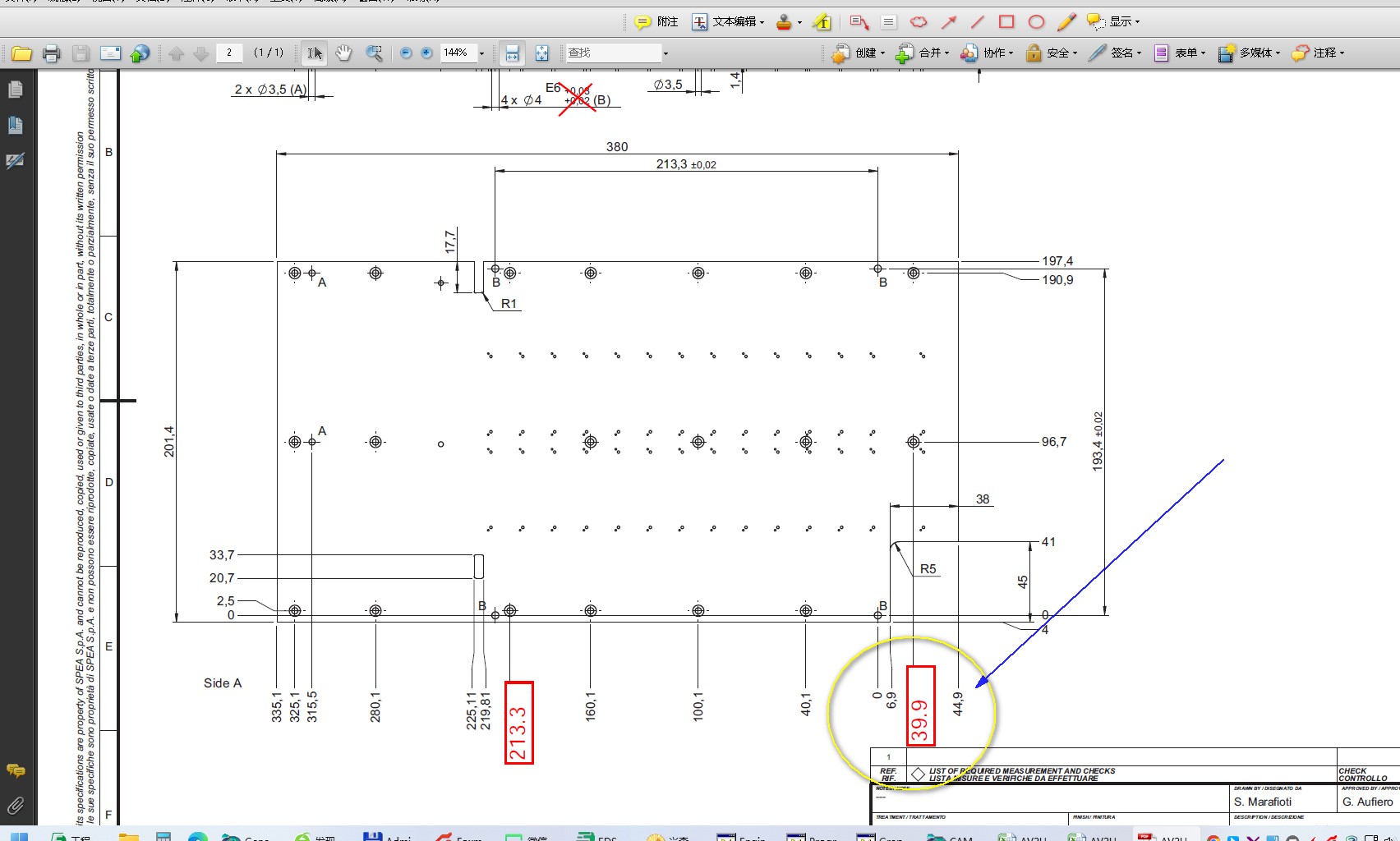Open the 表单 forms menu

(x=1180, y=53)
